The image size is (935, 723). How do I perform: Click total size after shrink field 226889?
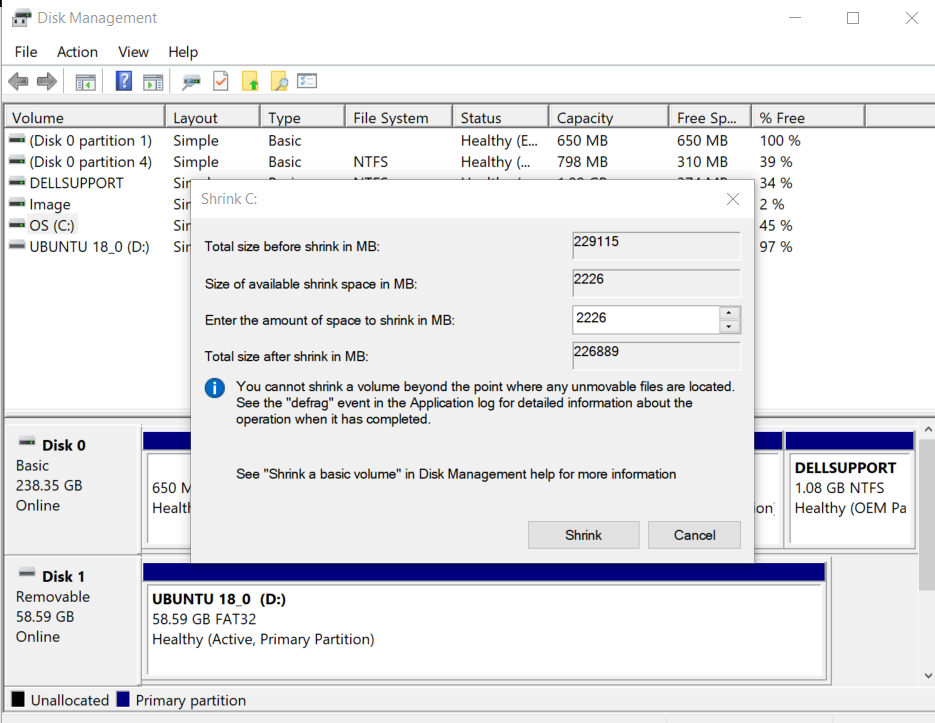[x=656, y=356]
